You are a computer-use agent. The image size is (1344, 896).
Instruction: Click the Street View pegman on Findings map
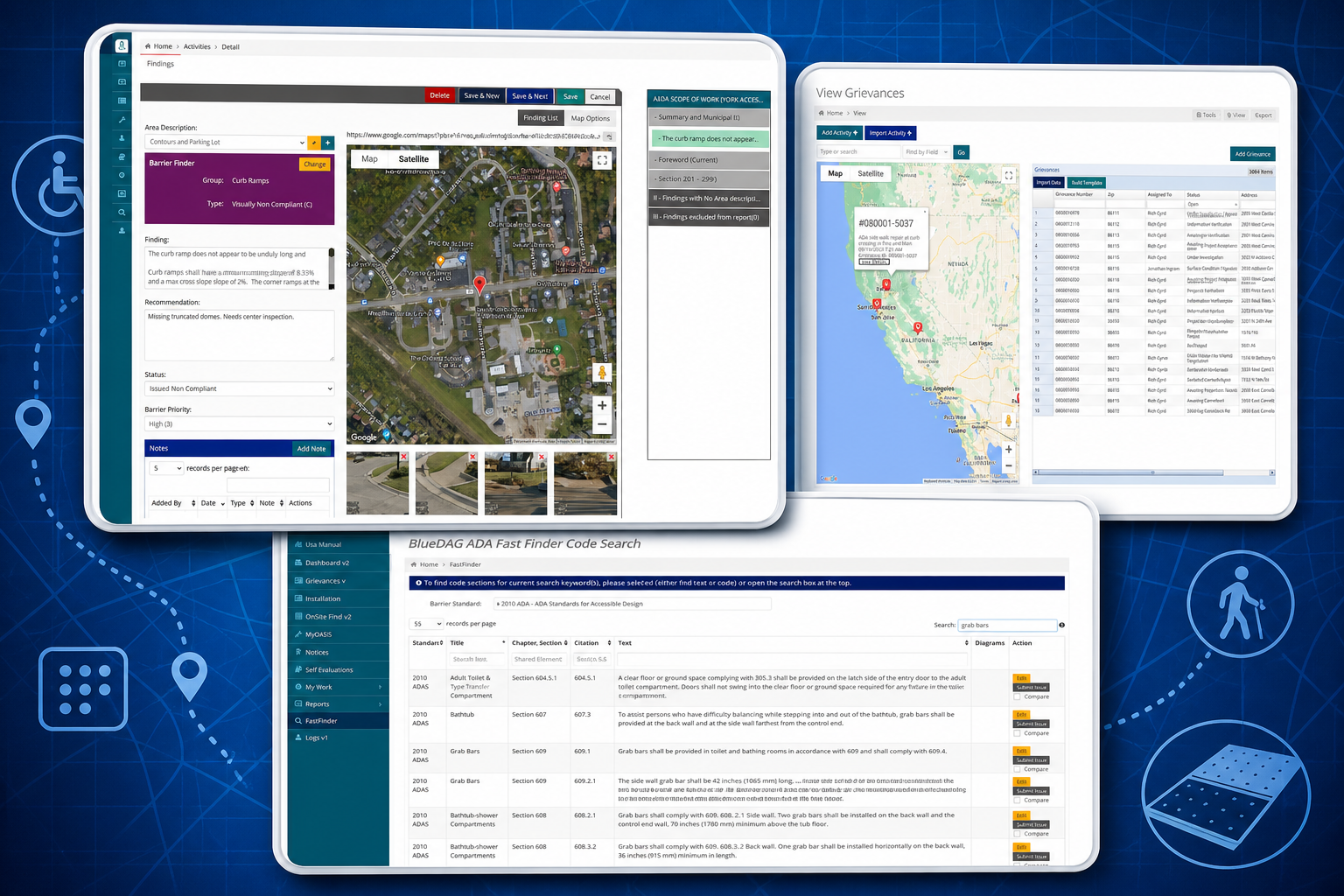(602, 373)
